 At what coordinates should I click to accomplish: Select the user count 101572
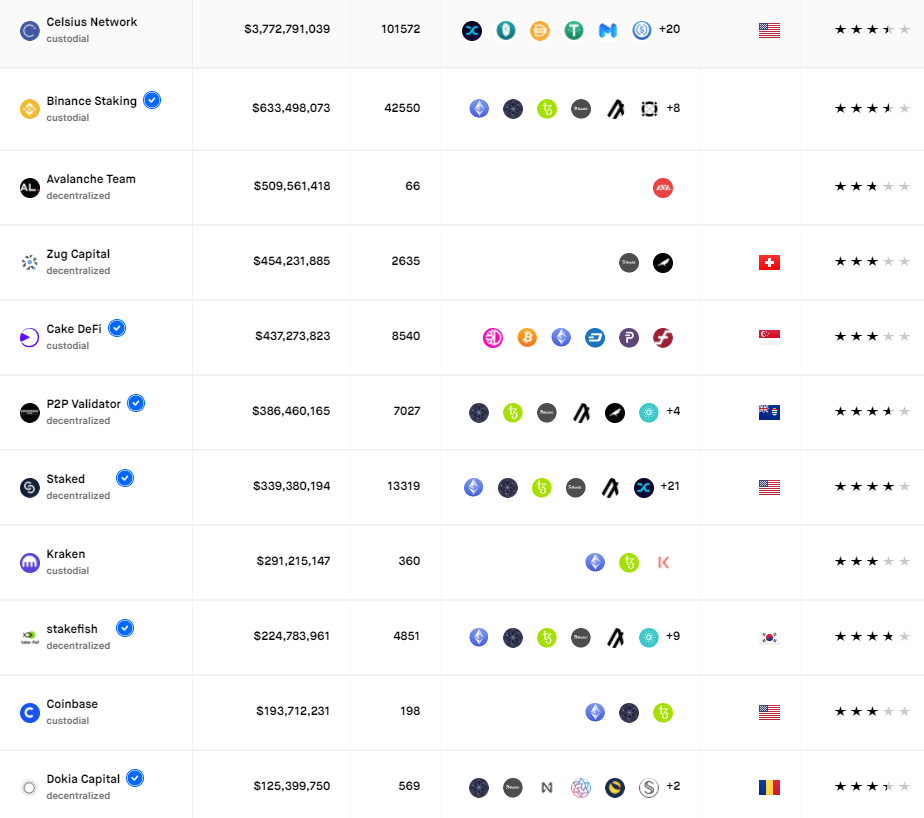click(401, 29)
